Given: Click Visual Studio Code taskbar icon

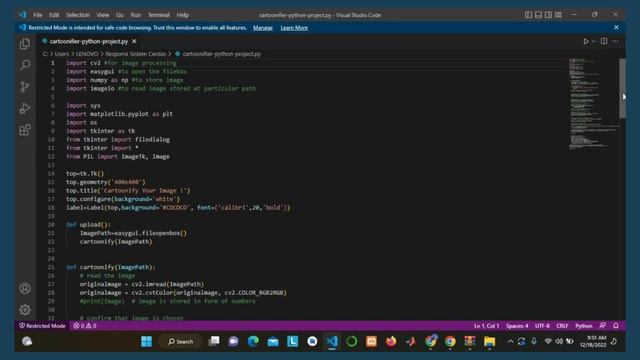Looking at the screenshot, I should [x=332, y=341].
